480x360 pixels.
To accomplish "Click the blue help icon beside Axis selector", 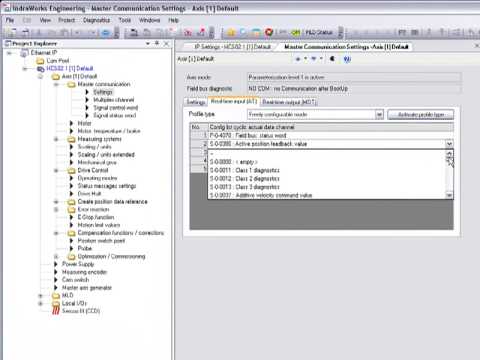I will 347,59.
